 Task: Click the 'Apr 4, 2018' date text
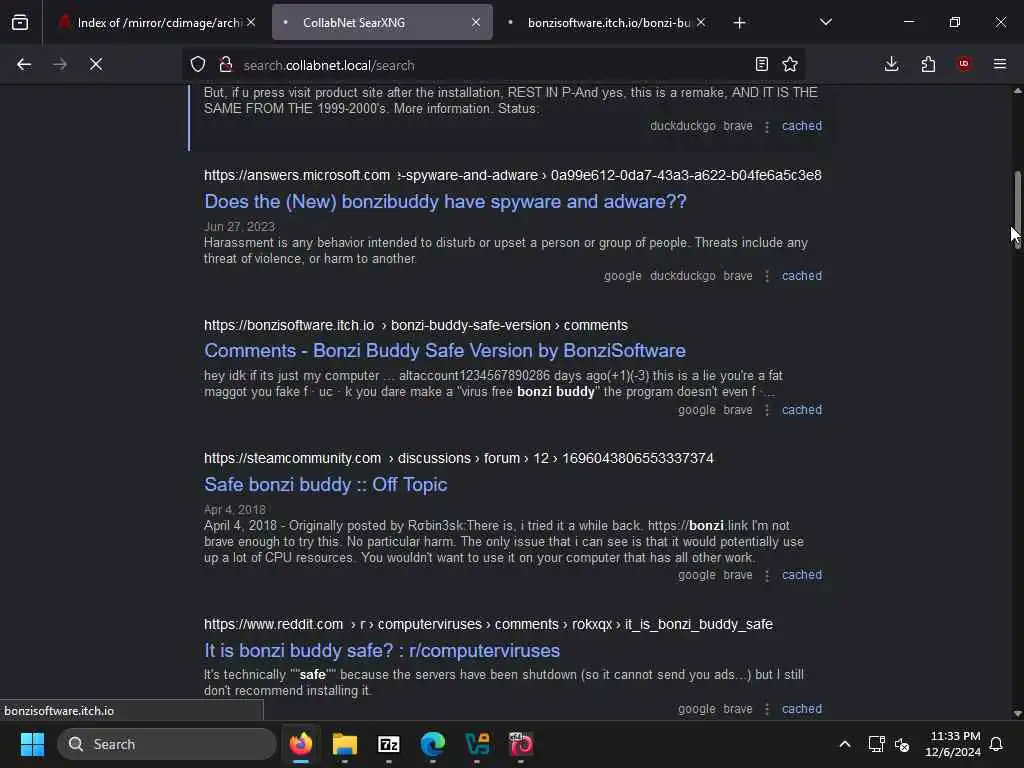pyautogui.click(x=234, y=509)
